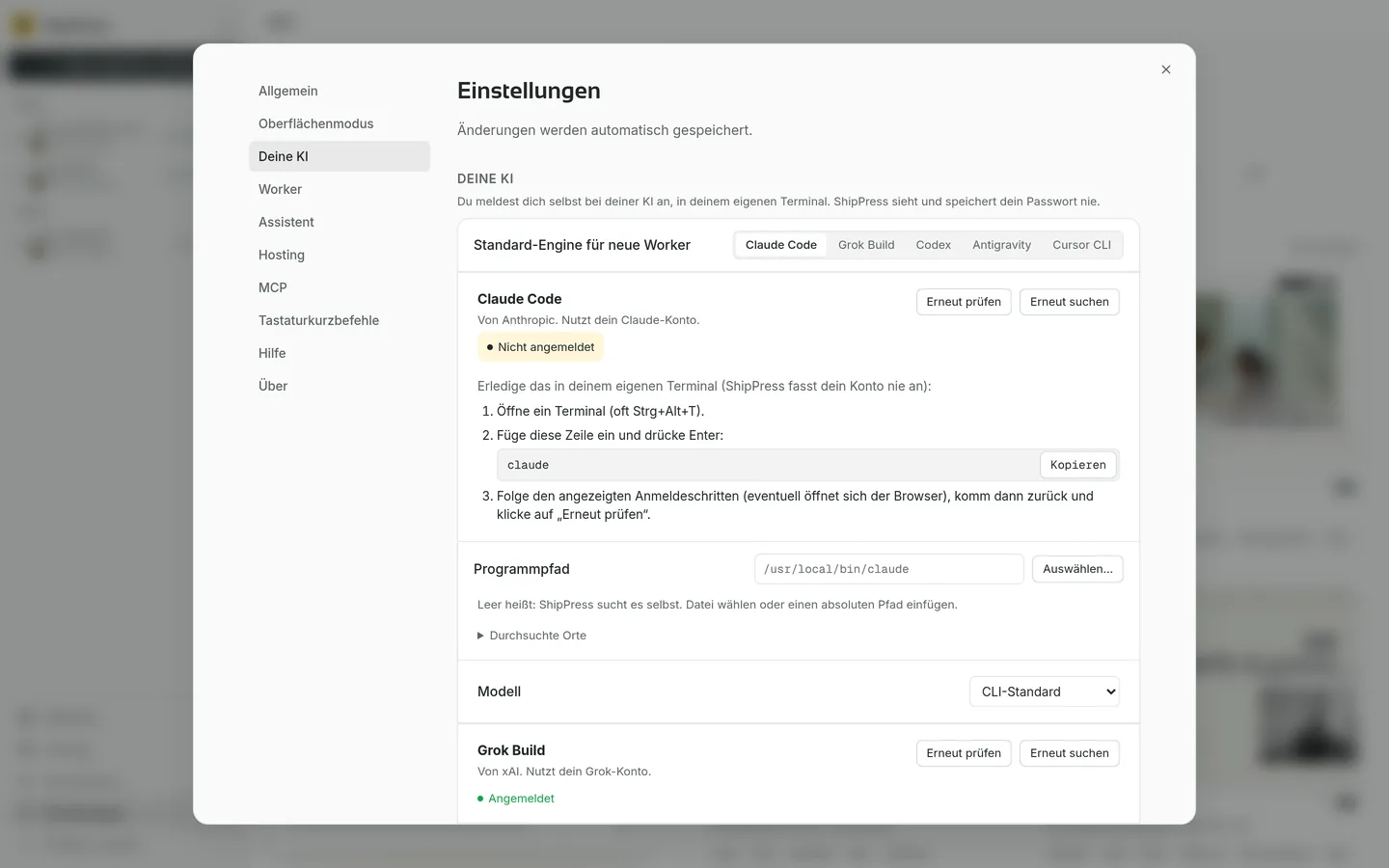Open the Über section
Image resolution: width=1389 pixels, height=868 pixels.
pyautogui.click(x=340, y=386)
